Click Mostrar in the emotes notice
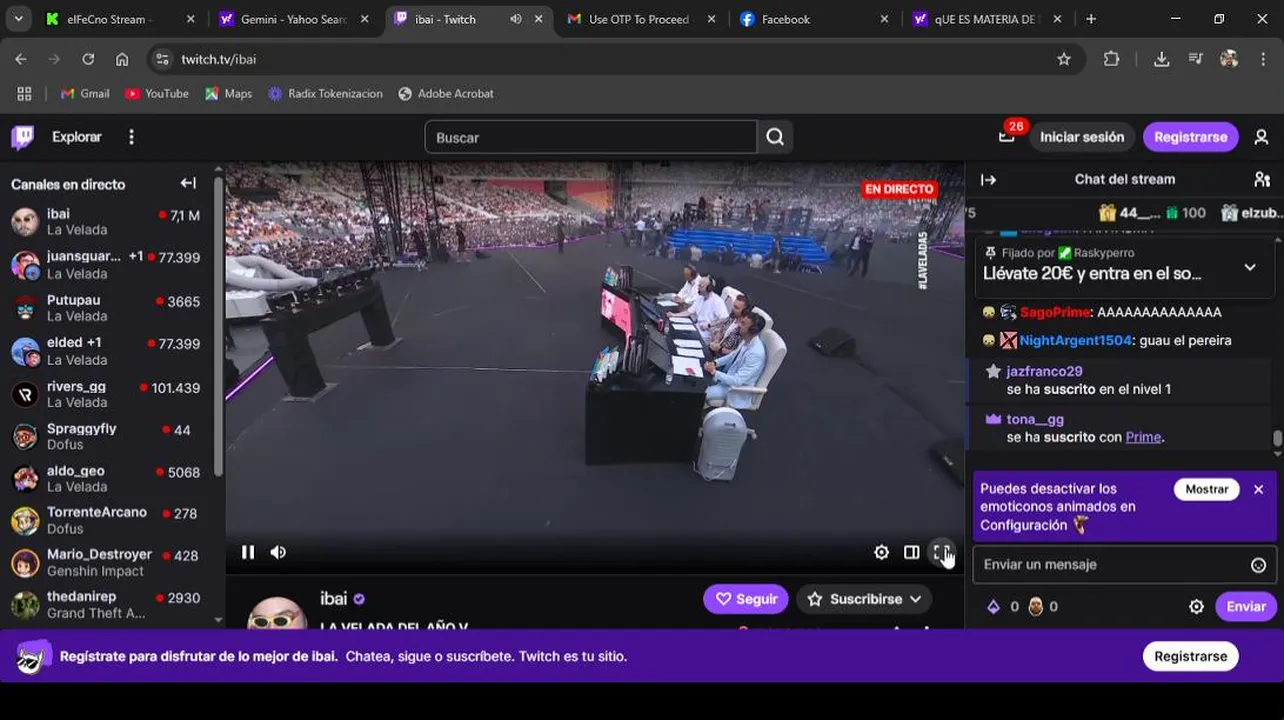1284x720 pixels. [x=1207, y=489]
